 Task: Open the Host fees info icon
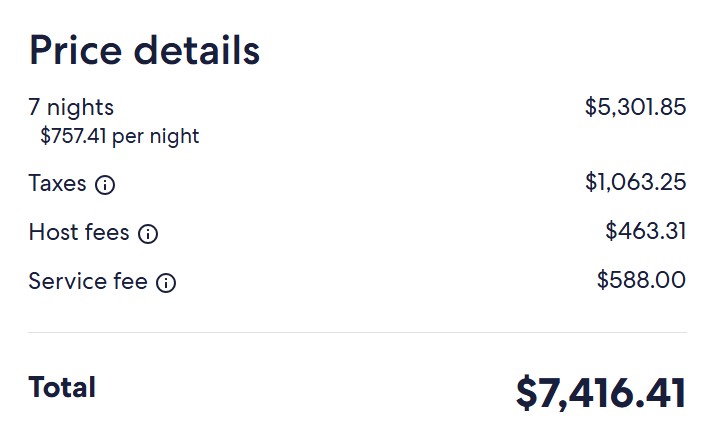[x=148, y=234]
